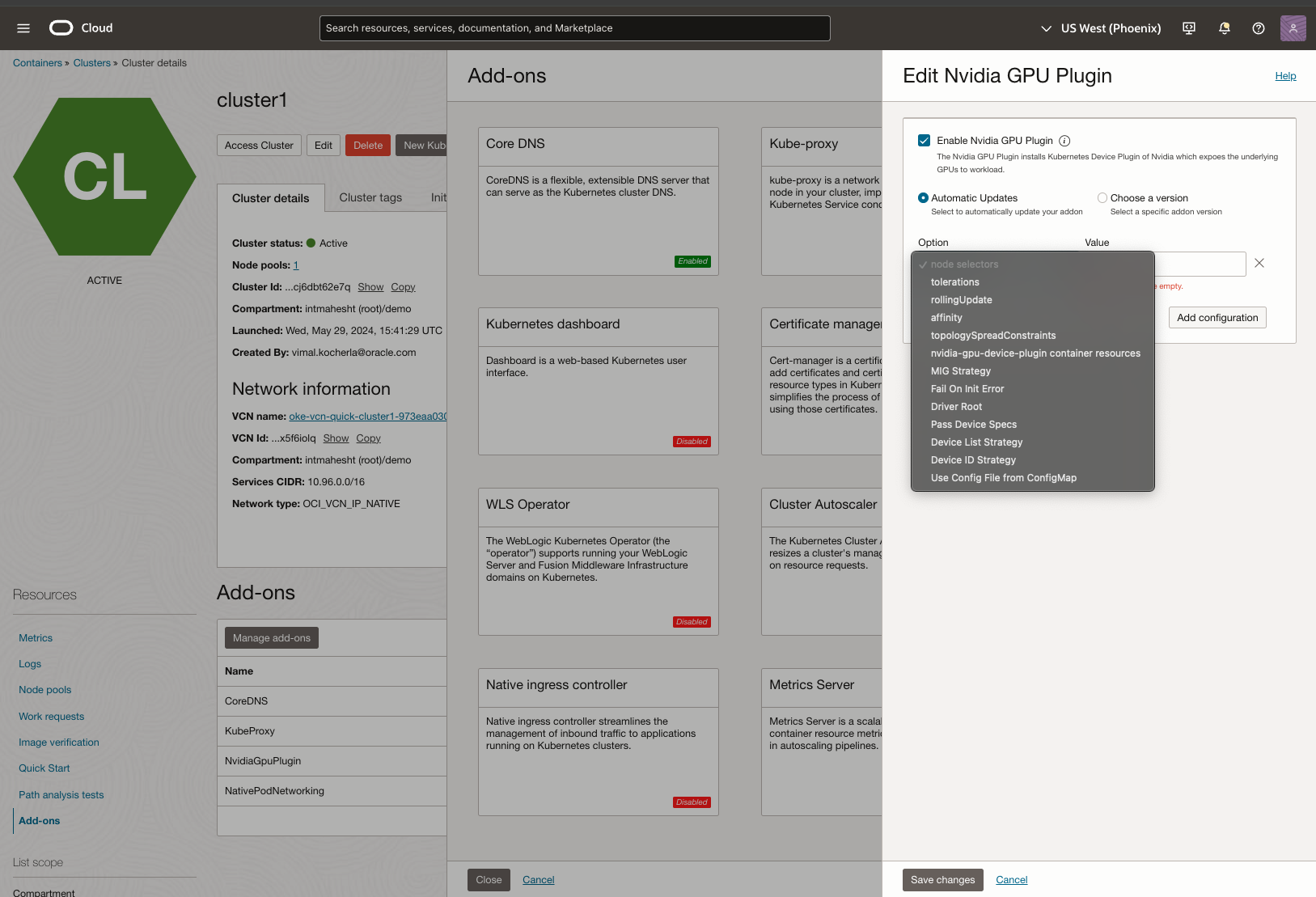Click the info icon beside Enable Nvidia GPU Plugin

pyautogui.click(x=1064, y=141)
